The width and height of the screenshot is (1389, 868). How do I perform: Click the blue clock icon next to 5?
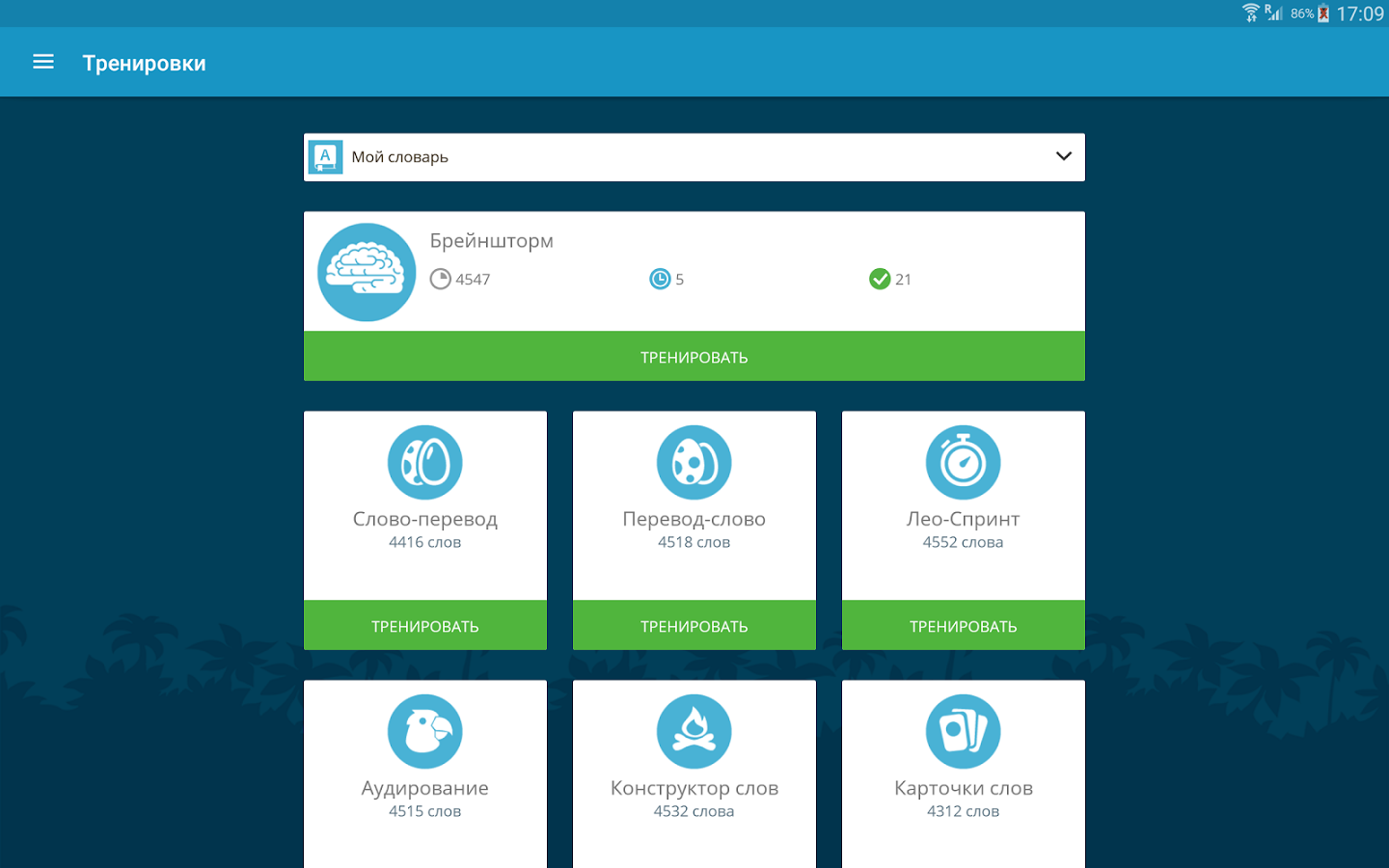click(x=660, y=279)
